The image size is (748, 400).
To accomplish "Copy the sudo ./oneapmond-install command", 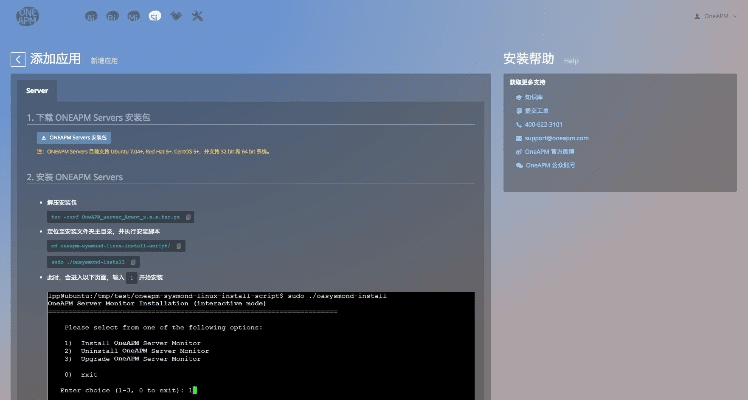I will point(134,261).
